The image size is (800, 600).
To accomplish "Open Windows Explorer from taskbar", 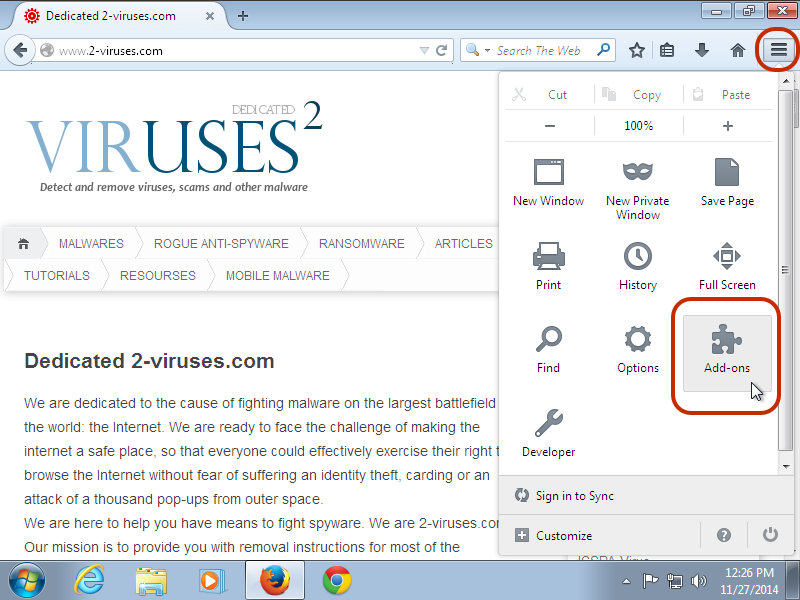I will [151, 581].
